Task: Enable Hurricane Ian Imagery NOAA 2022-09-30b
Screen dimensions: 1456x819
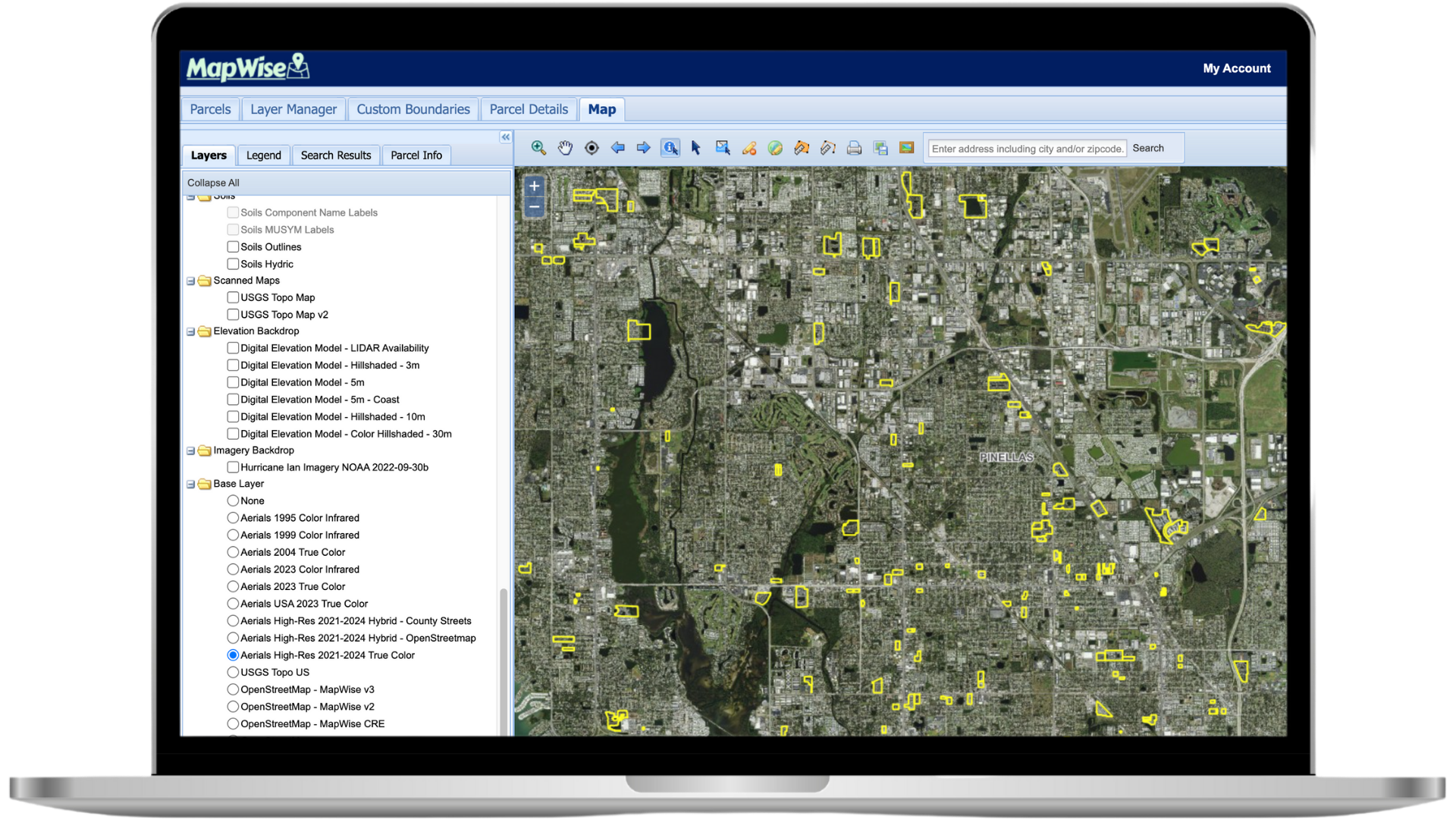Action: 233,467
